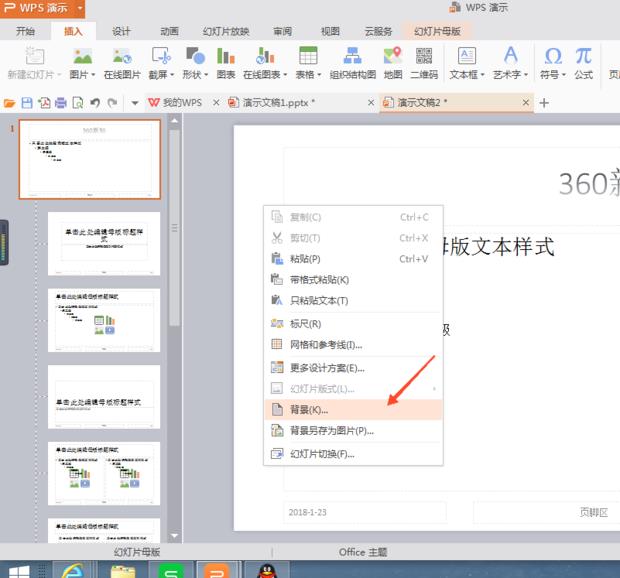Undo the last action
620x578 pixels.
[95, 103]
